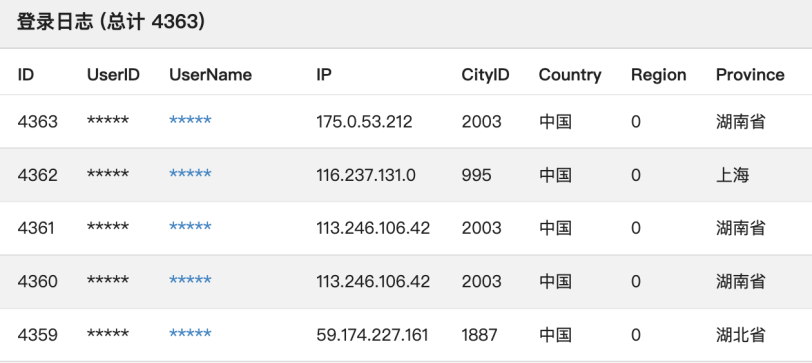Image resolution: width=812 pixels, height=363 pixels.
Task: Click the Region column header
Action: click(x=658, y=75)
